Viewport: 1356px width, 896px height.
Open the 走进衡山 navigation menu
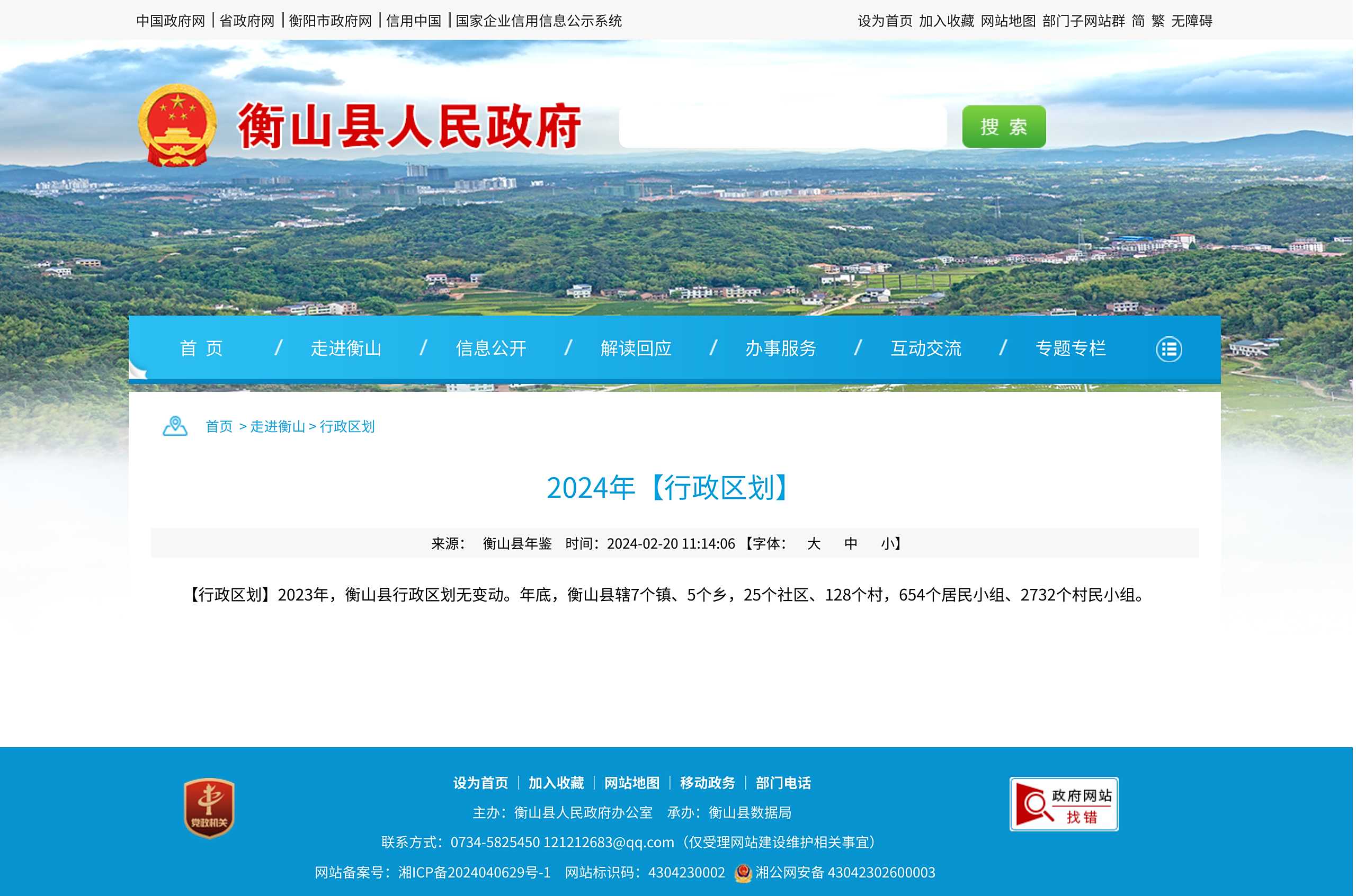tap(346, 348)
